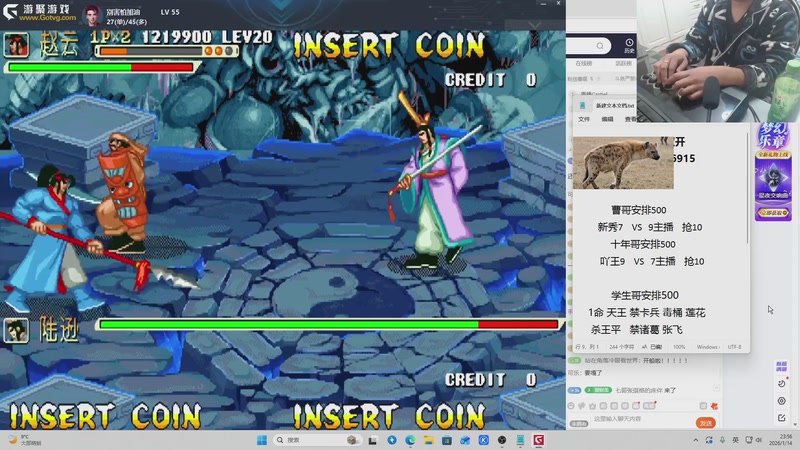Click the 244 个字符 count in status bar
The width and height of the screenshot is (800, 450).
[x=621, y=347]
